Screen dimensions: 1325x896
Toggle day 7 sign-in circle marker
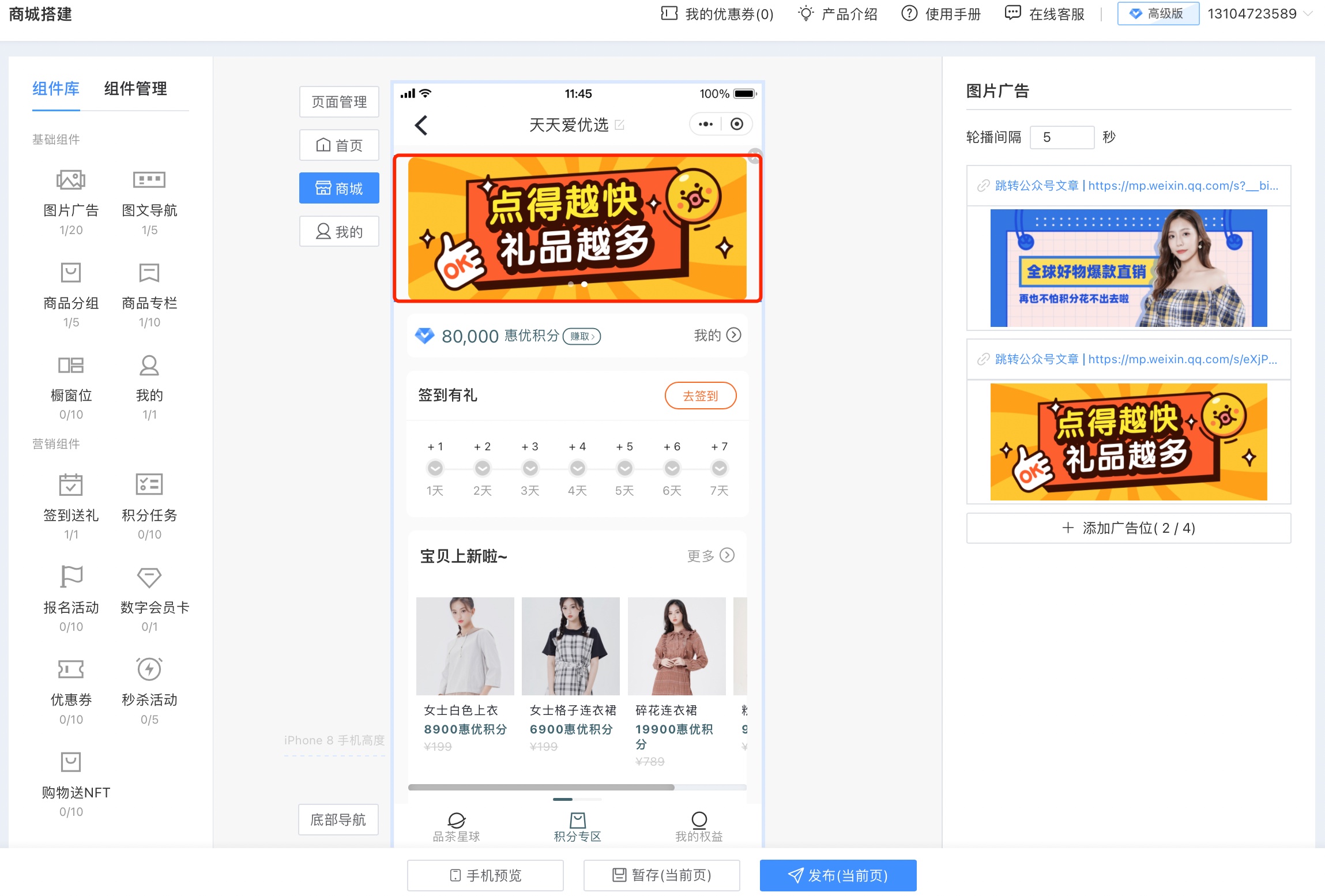[x=719, y=468]
